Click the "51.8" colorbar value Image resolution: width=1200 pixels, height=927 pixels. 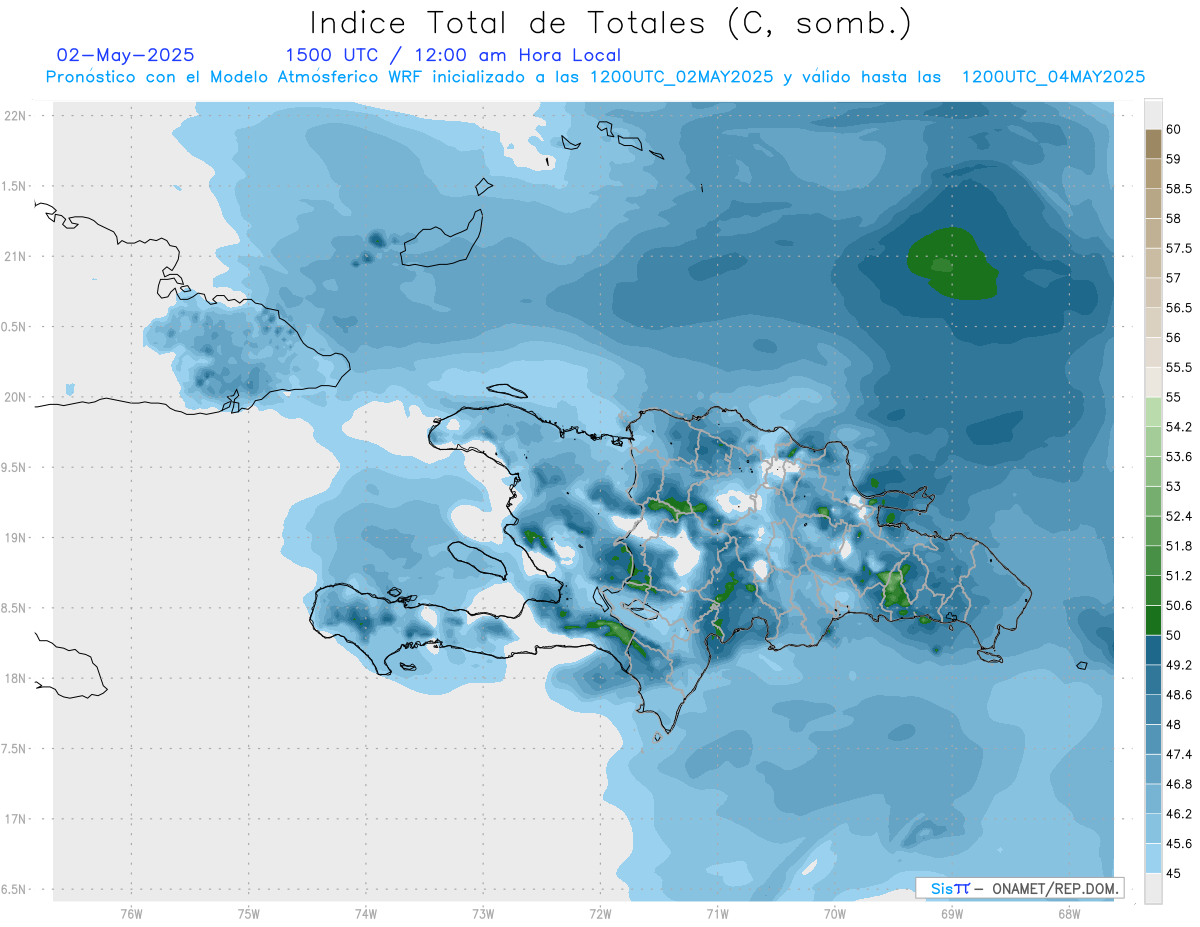click(x=1179, y=546)
